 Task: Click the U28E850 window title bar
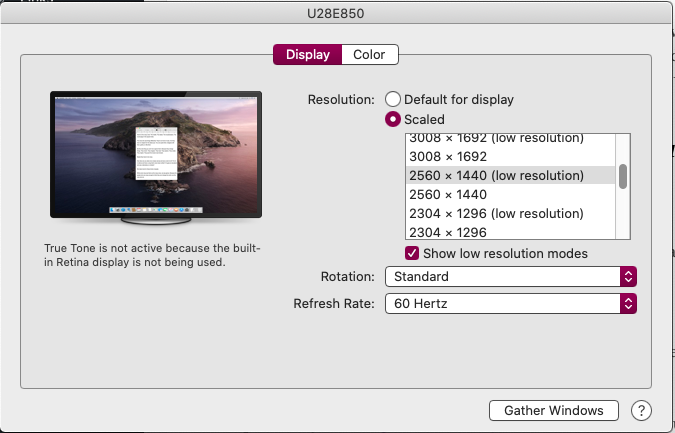coord(337,14)
